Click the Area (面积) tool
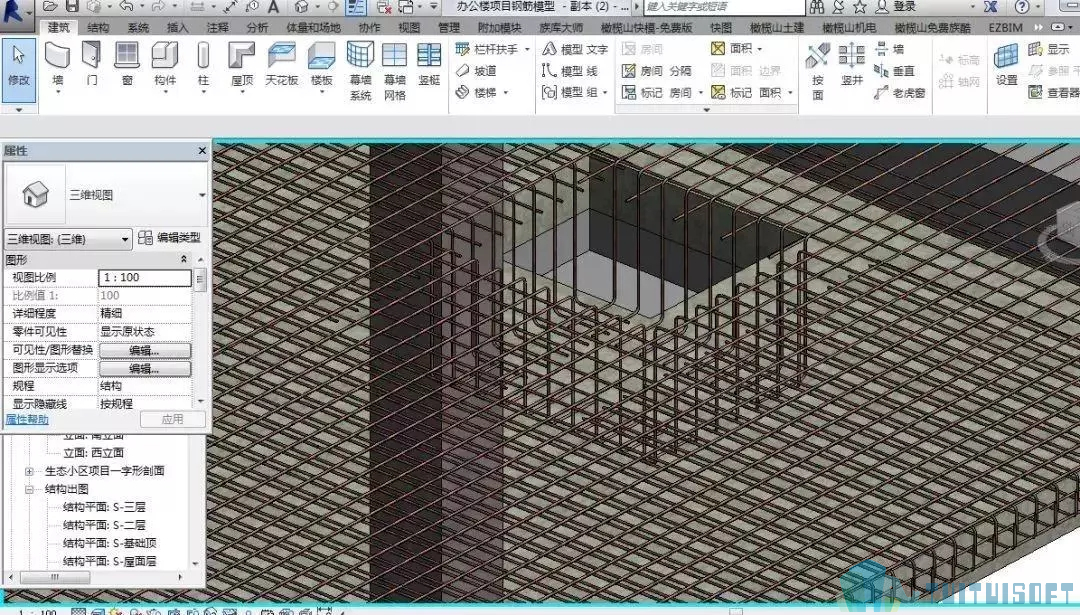This screenshot has width=1080, height=615. pos(731,49)
